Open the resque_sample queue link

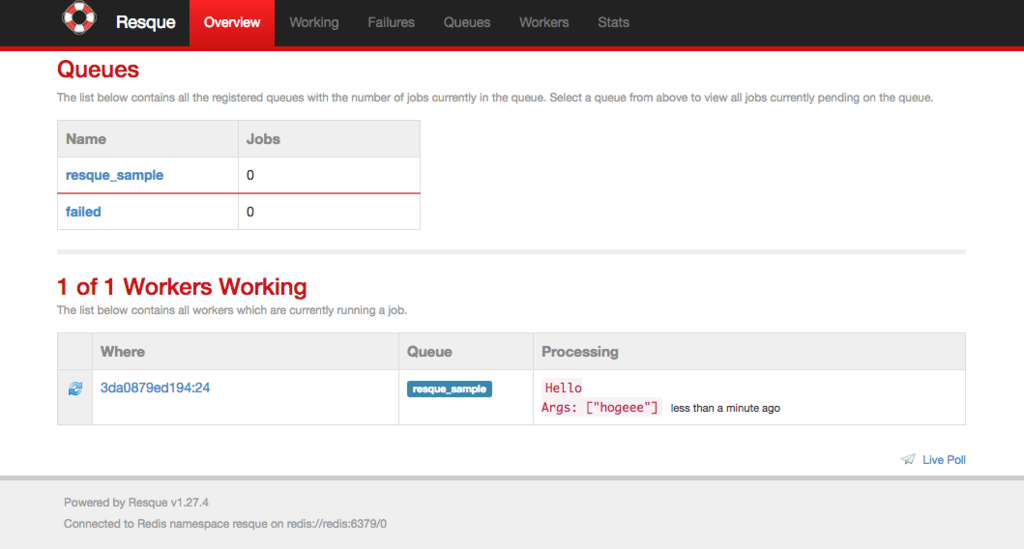click(114, 175)
